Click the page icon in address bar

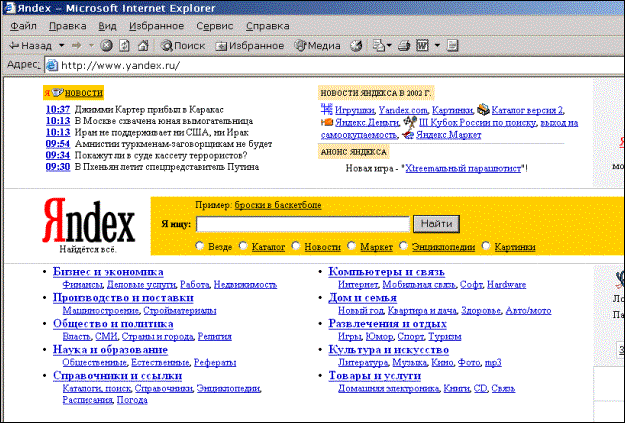(x=52, y=65)
